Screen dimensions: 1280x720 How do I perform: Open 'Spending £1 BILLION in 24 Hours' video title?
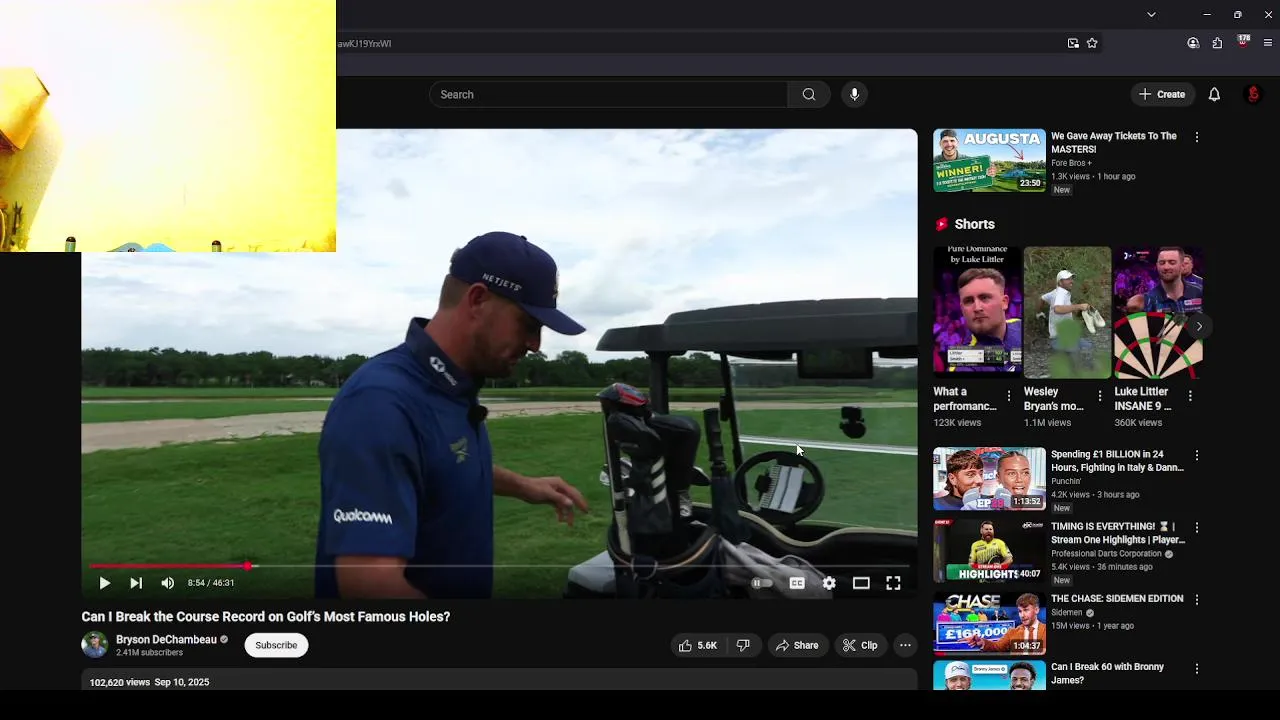tap(1117, 461)
